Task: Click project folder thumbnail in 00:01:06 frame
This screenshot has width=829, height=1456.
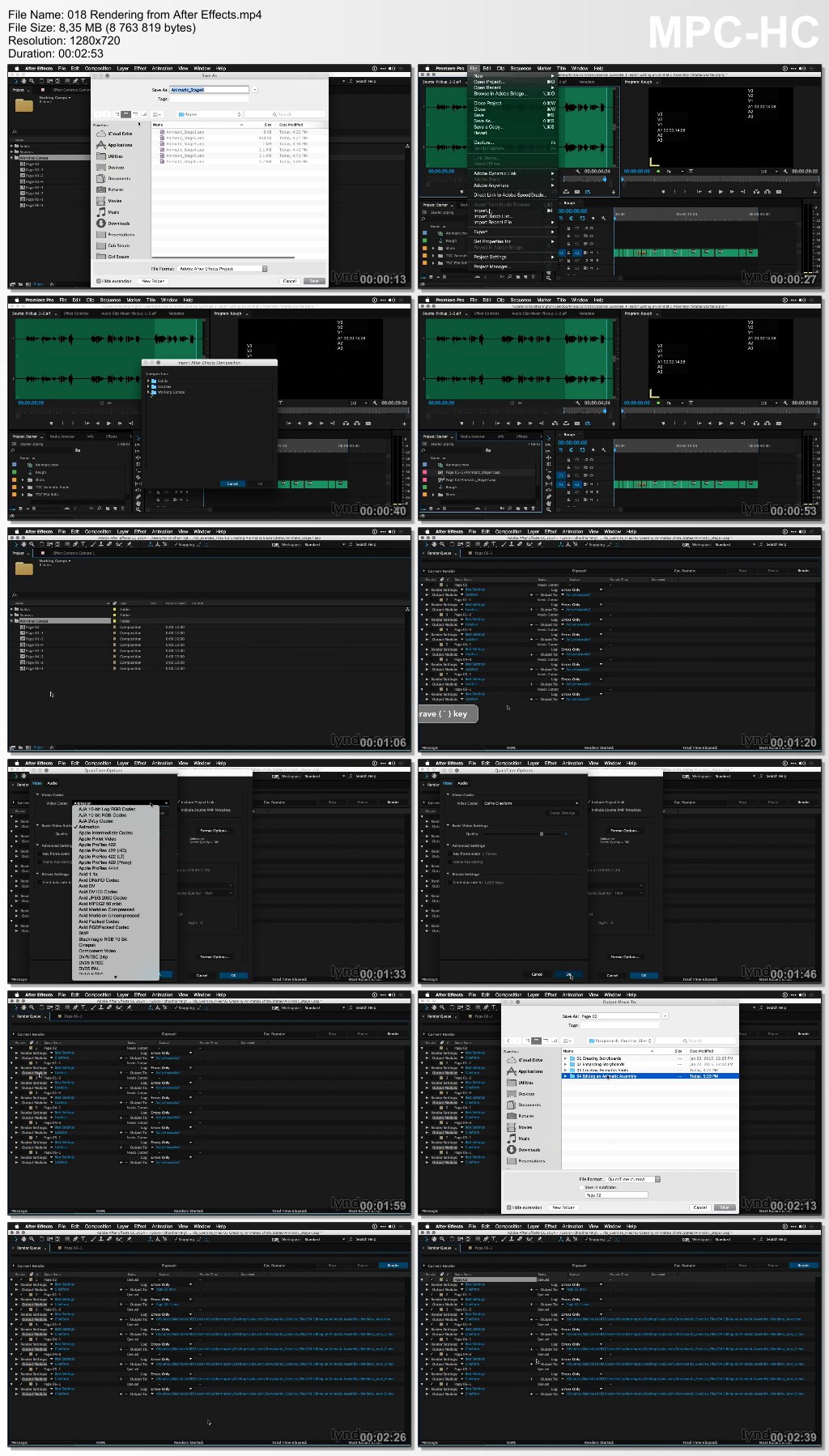Action: (x=24, y=568)
